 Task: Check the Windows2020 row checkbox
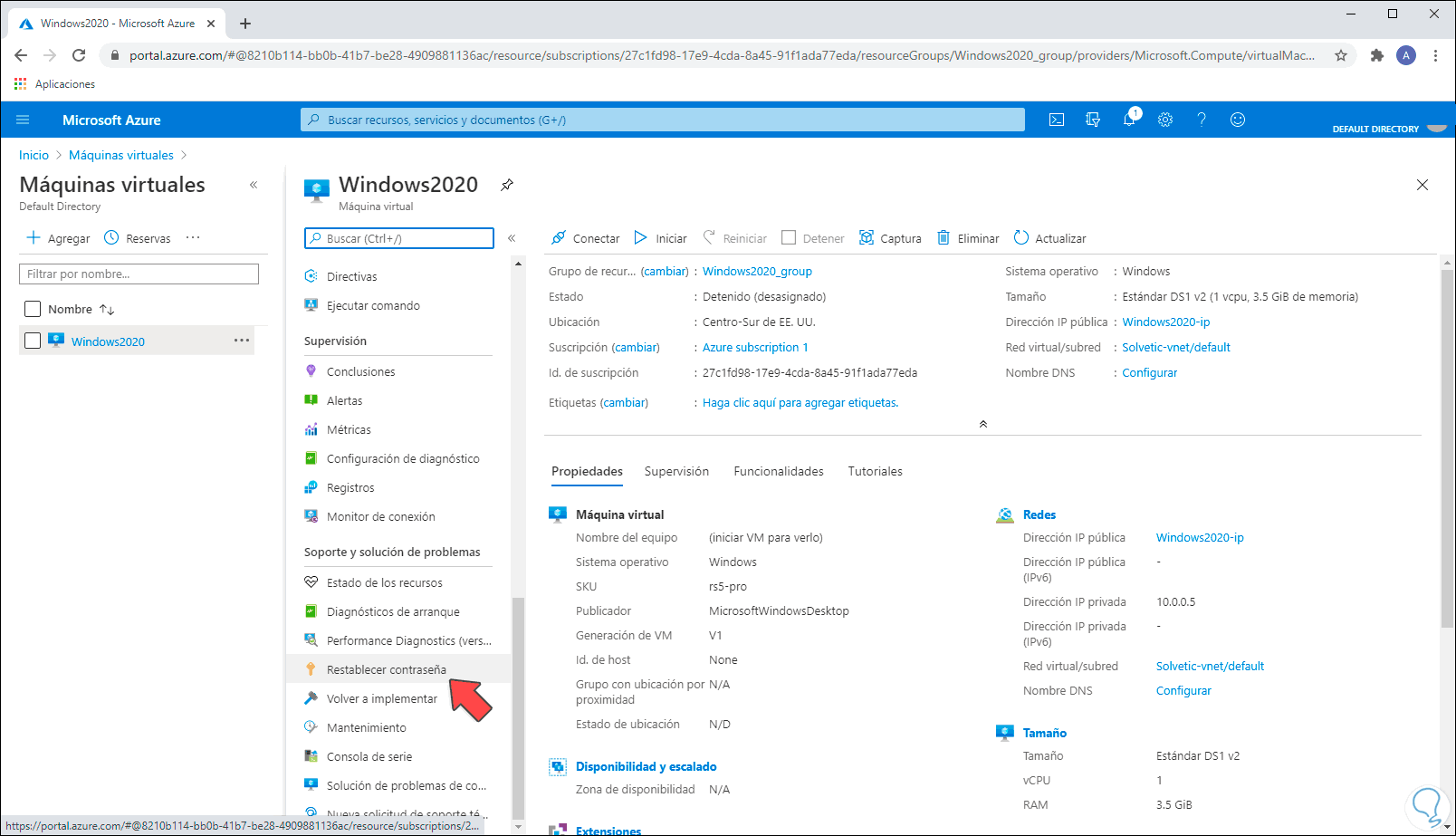(33, 341)
